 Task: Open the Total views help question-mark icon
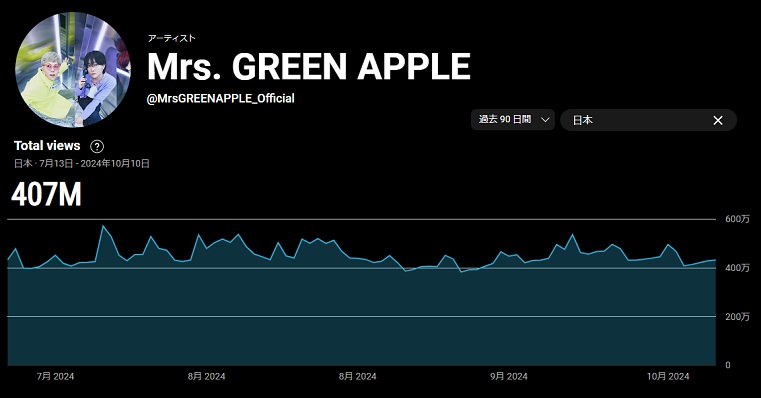pyautogui.click(x=97, y=146)
